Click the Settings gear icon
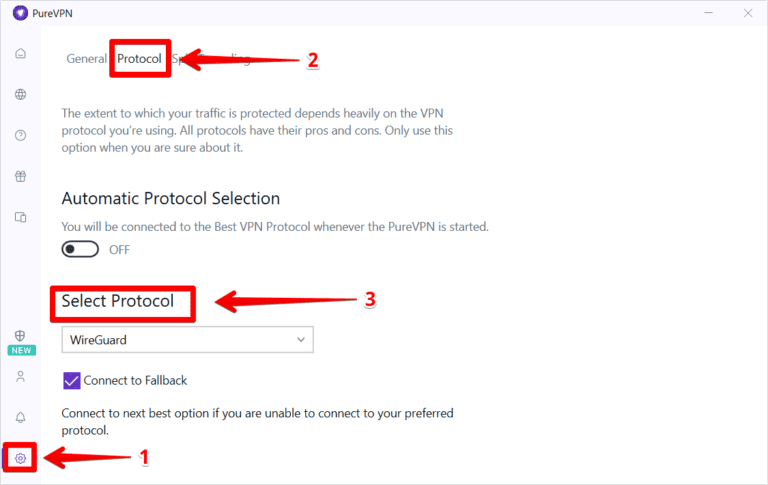This screenshot has width=768, height=485. (x=20, y=458)
